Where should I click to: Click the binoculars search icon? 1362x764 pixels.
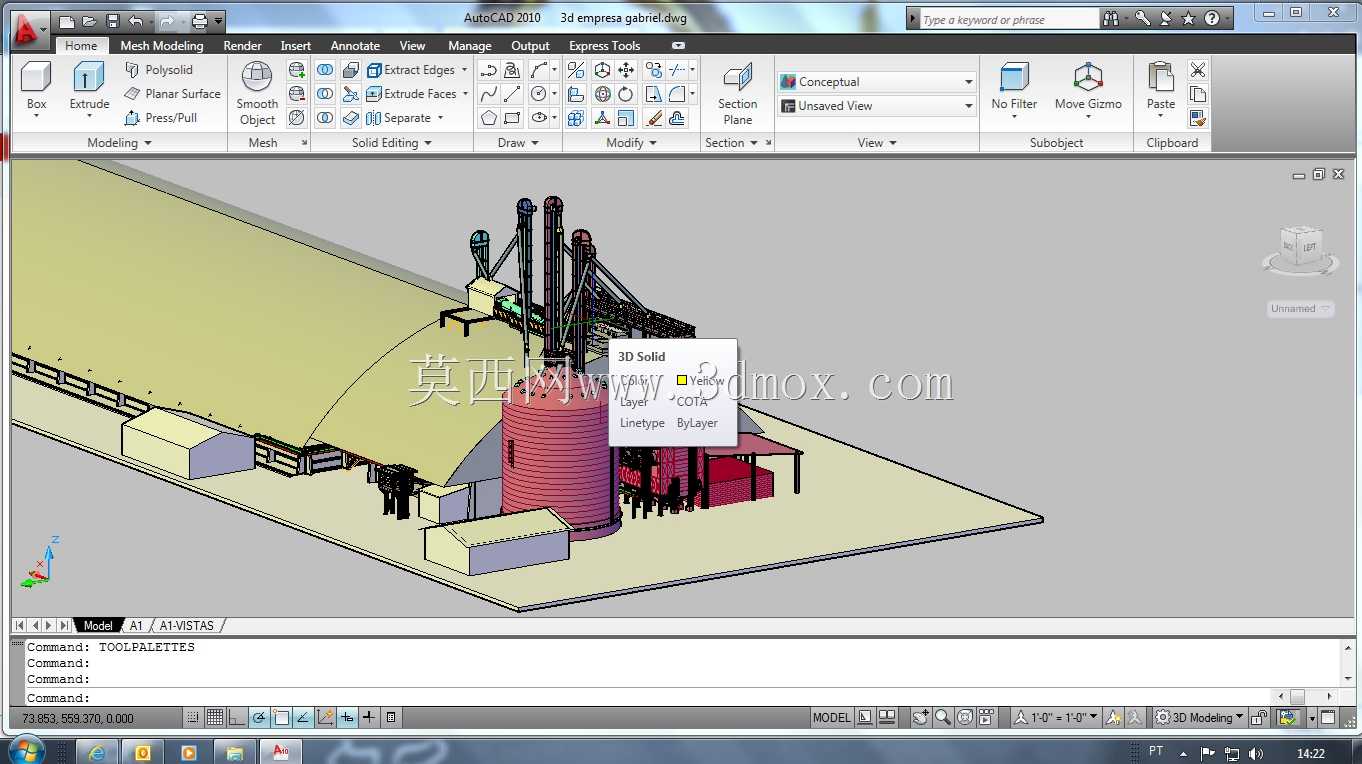[x=1111, y=18]
